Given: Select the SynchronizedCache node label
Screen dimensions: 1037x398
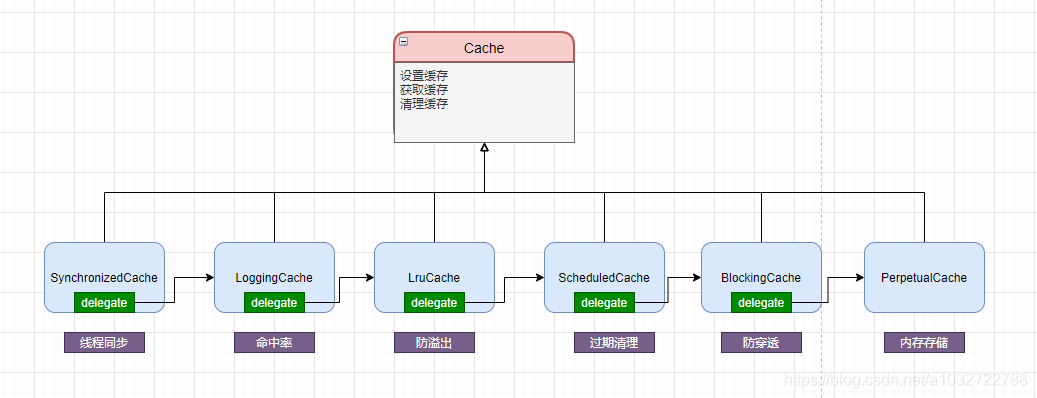Looking at the screenshot, I should [104, 278].
